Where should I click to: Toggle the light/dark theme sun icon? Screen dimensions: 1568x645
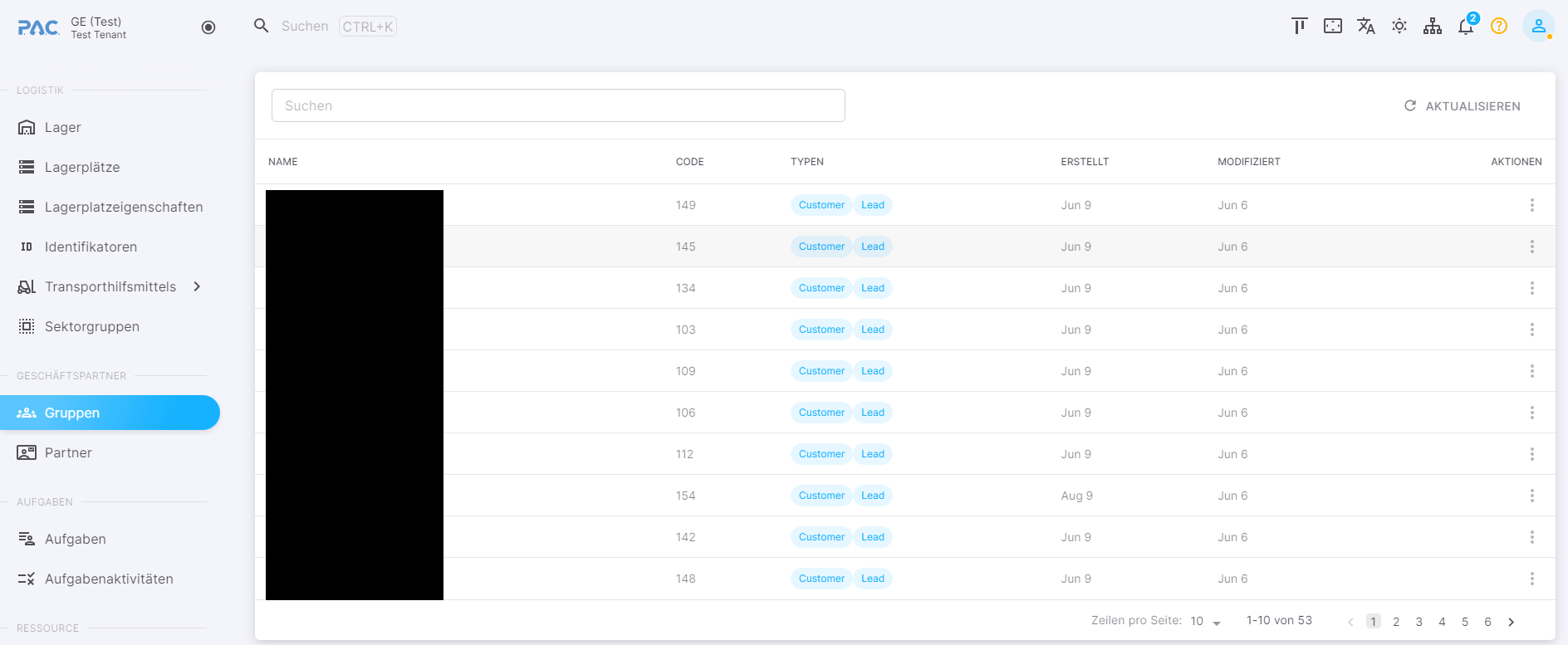click(1399, 26)
